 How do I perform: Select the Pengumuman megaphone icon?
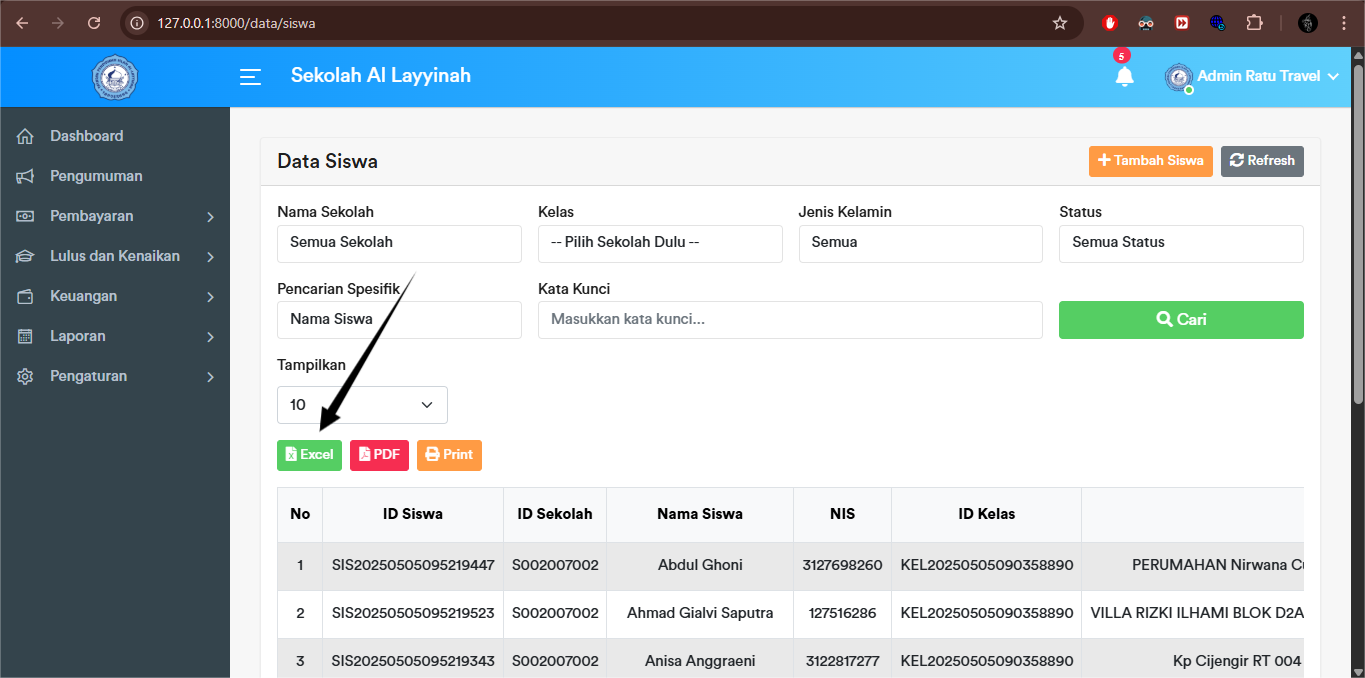[24, 176]
